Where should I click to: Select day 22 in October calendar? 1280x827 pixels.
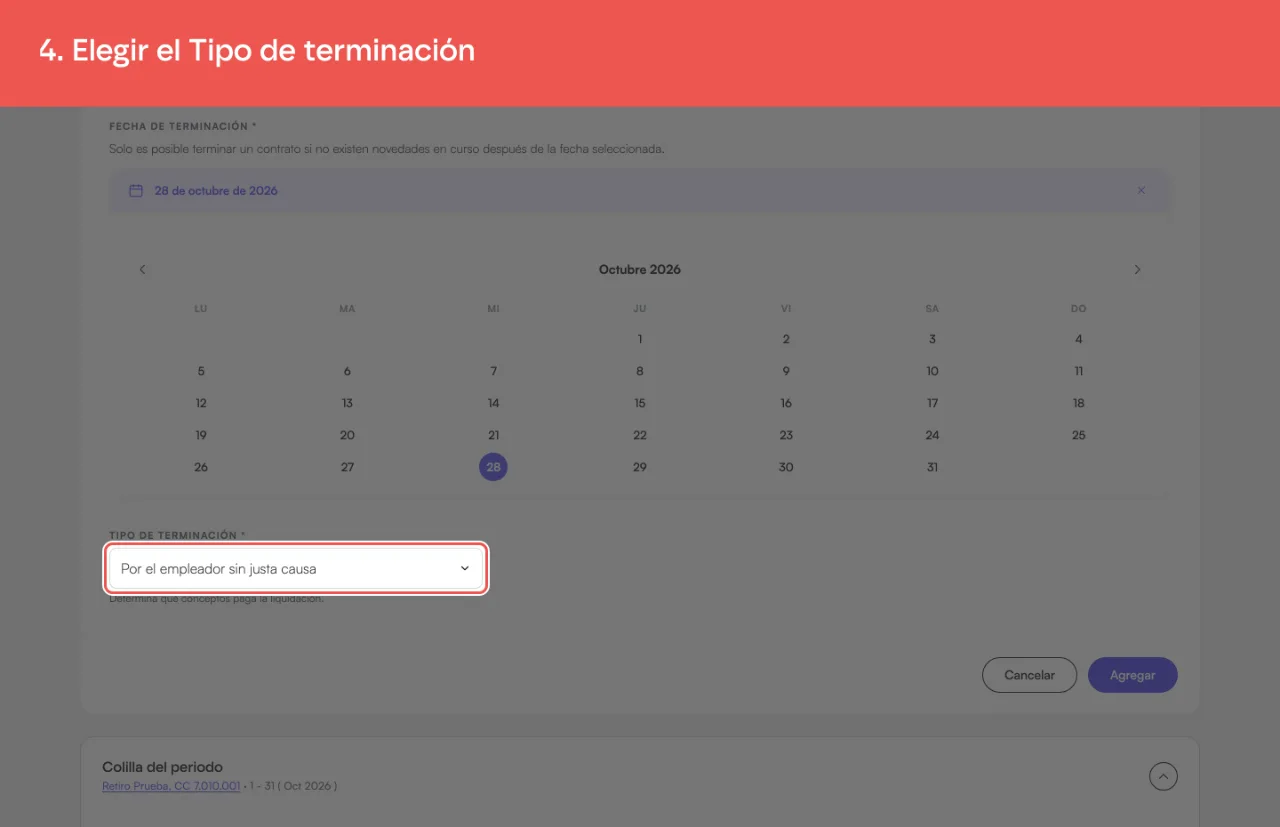[x=640, y=435]
